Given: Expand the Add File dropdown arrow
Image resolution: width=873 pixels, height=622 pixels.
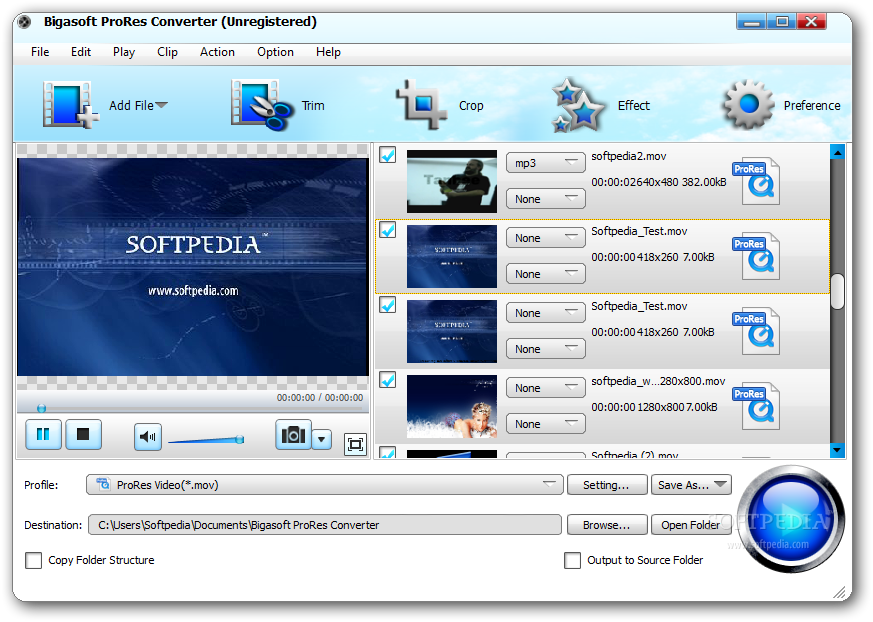Looking at the screenshot, I should click(x=161, y=105).
